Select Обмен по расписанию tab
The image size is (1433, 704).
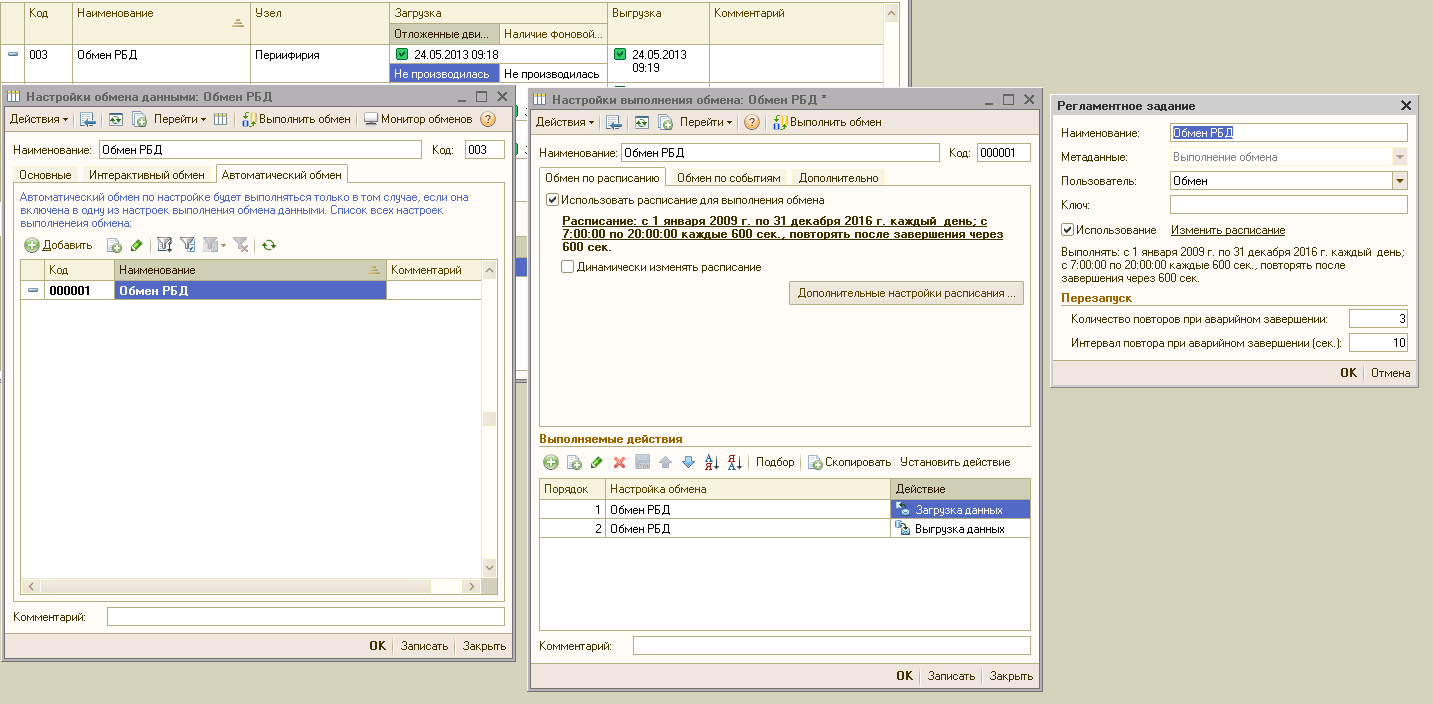[602, 177]
